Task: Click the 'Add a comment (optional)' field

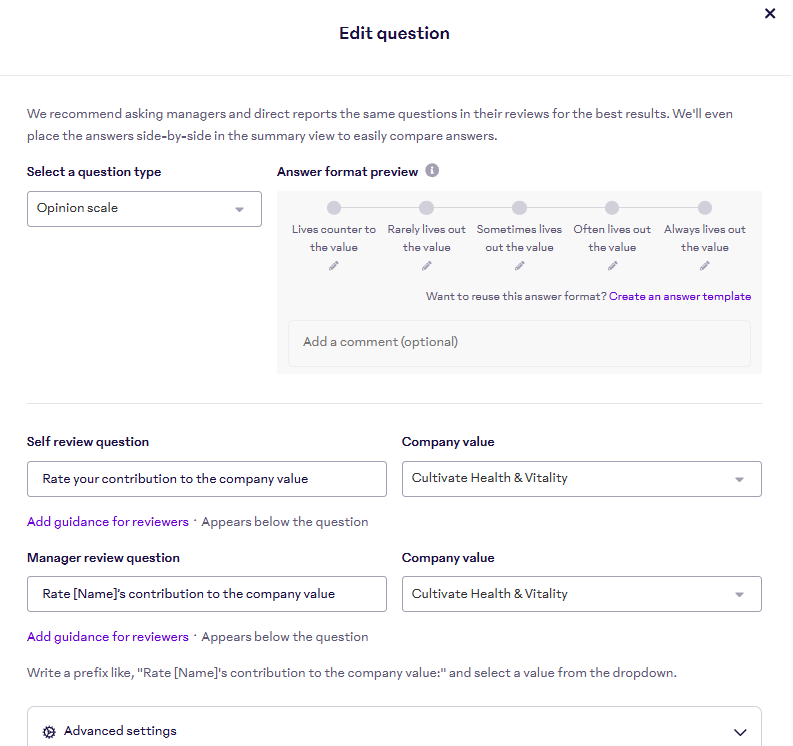Action: (x=519, y=342)
